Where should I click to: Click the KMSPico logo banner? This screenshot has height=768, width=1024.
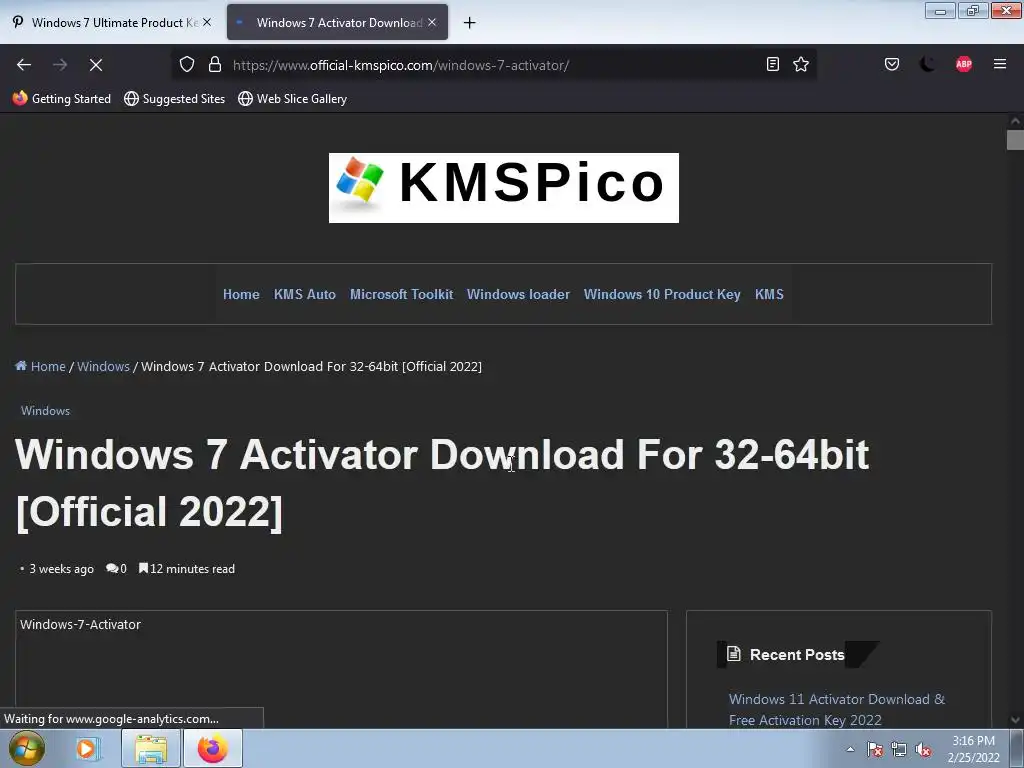pyautogui.click(x=504, y=188)
